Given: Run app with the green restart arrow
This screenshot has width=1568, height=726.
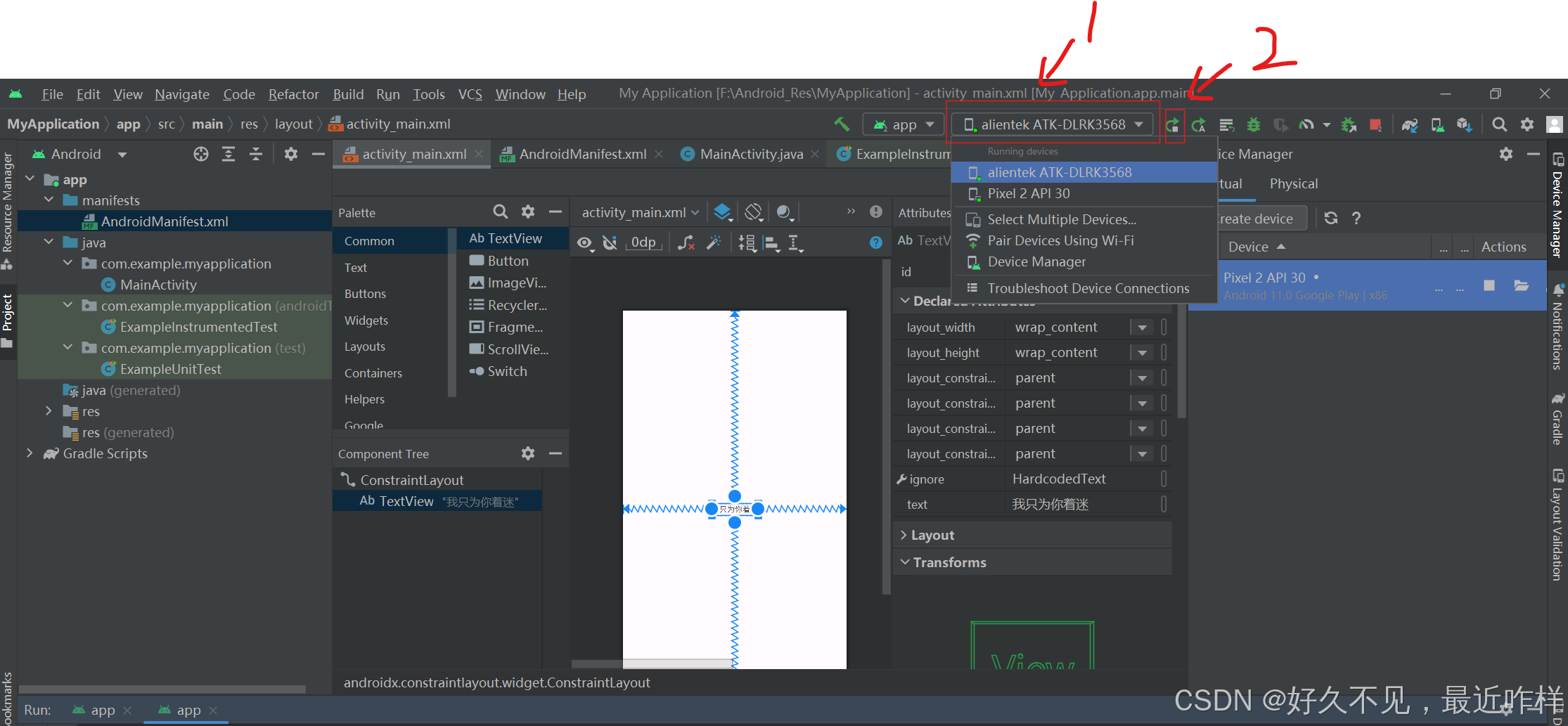Looking at the screenshot, I should pos(1173,125).
